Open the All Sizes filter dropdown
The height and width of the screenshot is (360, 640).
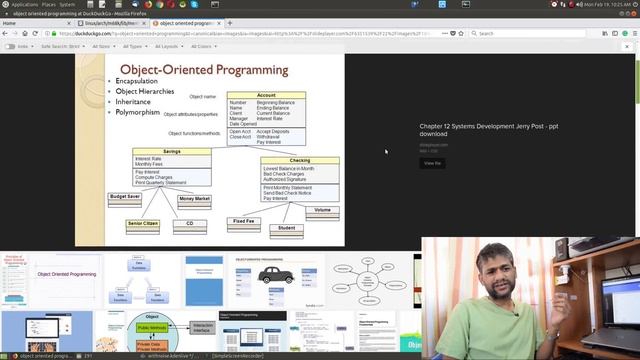pyautogui.click(x=104, y=47)
